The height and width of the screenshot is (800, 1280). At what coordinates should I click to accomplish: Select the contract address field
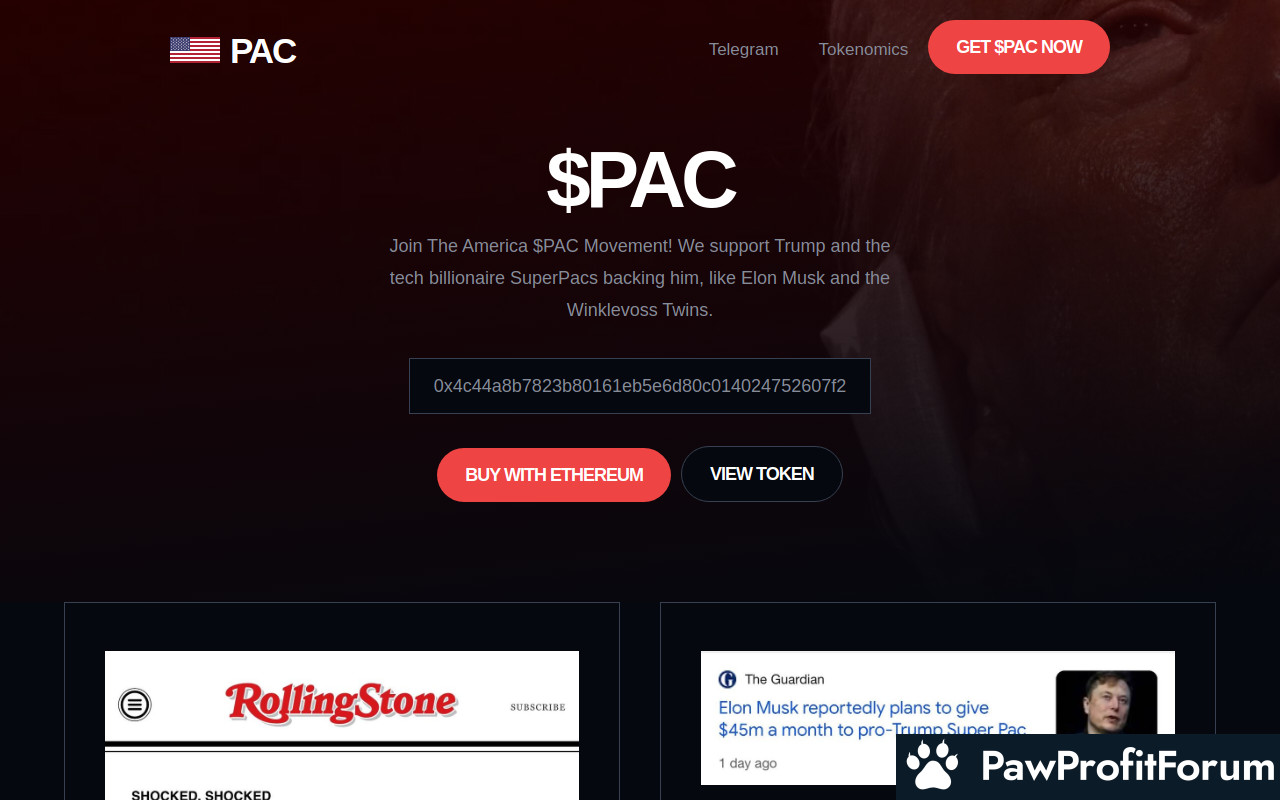(640, 386)
